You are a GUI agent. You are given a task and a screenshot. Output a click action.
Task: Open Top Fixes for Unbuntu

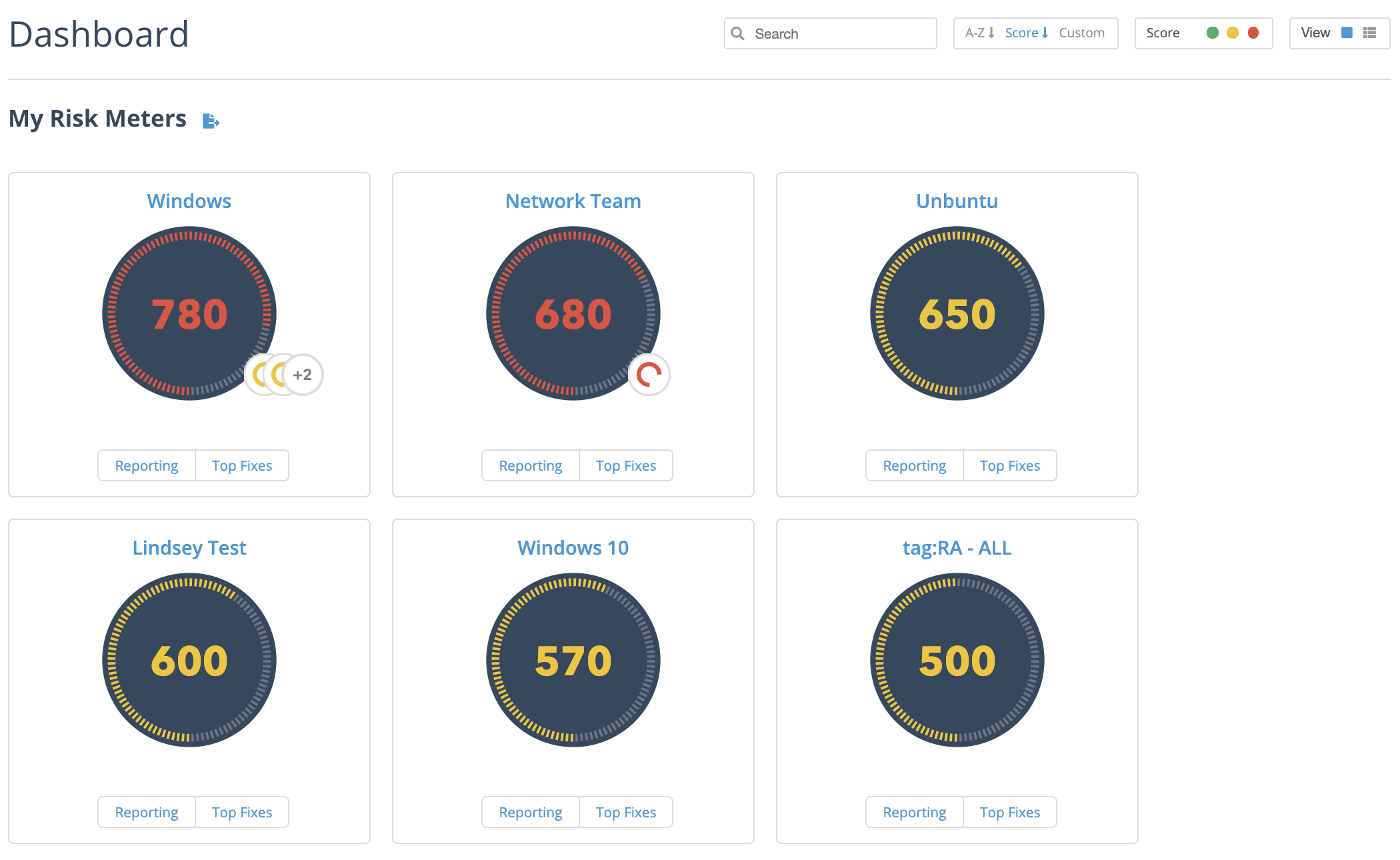[x=1010, y=465]
